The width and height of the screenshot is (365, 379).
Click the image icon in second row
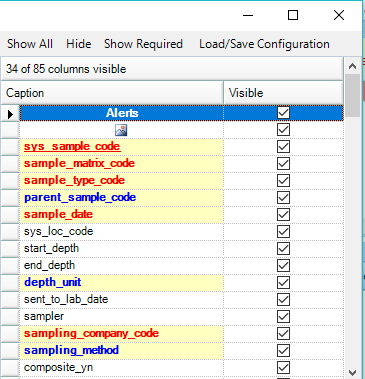[121, 130]
